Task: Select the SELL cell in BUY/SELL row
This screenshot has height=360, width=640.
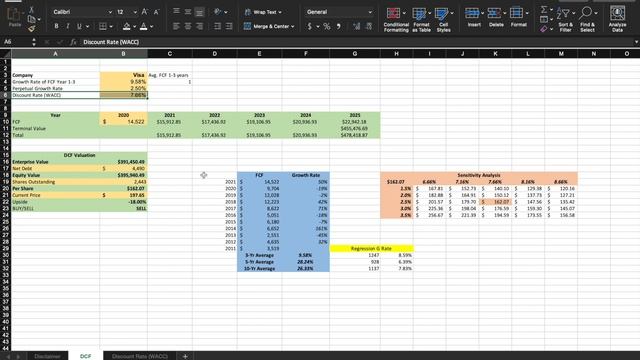Action: tap(124, 208)
